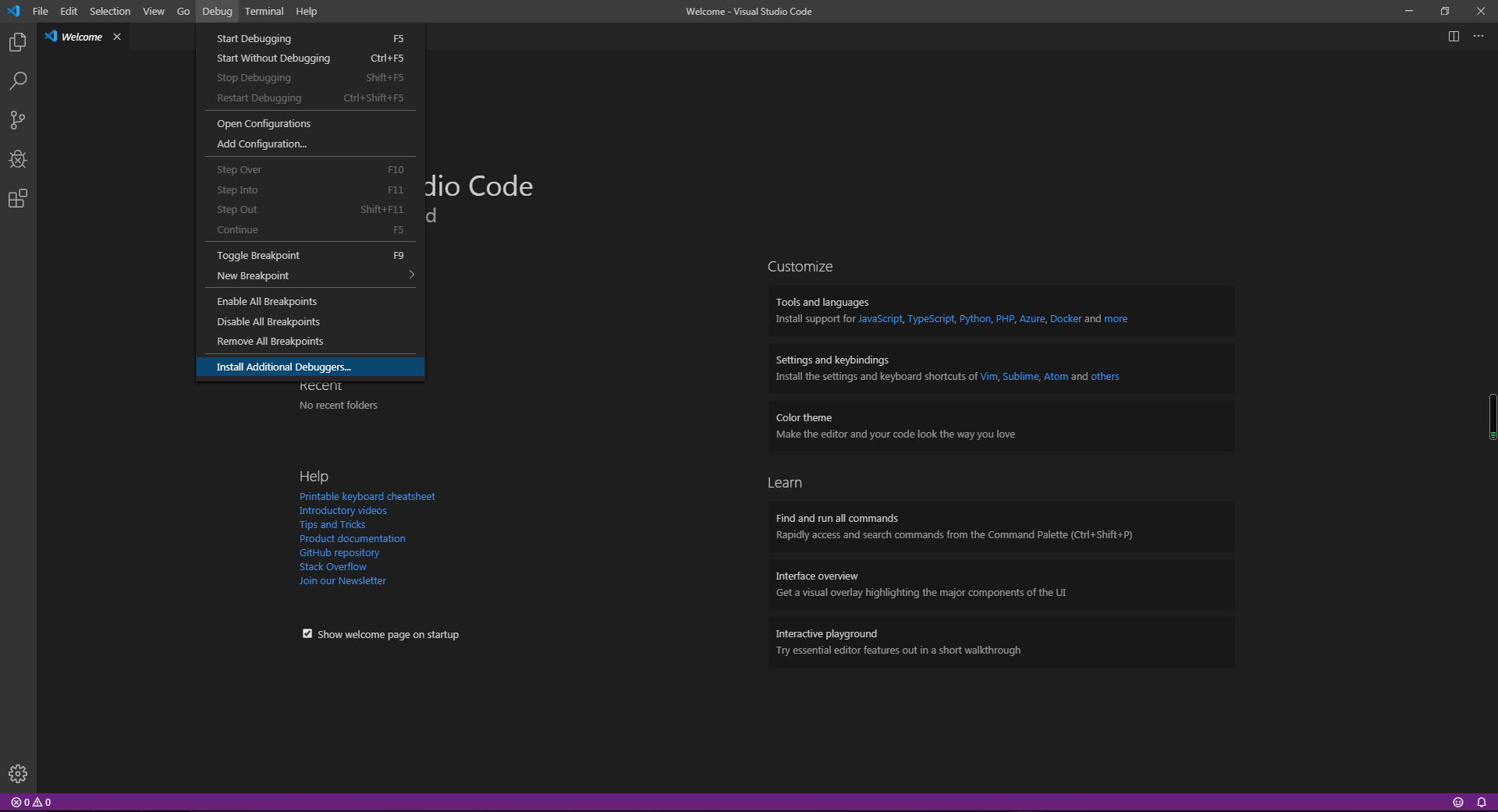Expand the New Breakpoint submenu arrow
1498x812 pixels.
pos(411,275)
